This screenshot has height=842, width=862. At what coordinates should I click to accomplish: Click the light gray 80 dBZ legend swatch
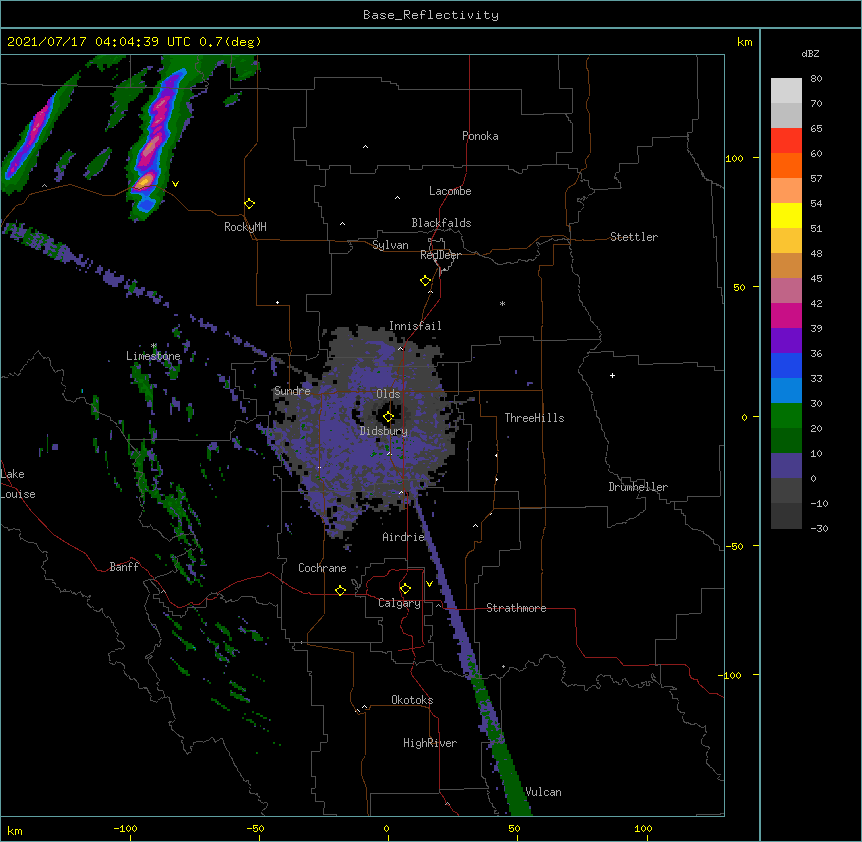[786, 90]
